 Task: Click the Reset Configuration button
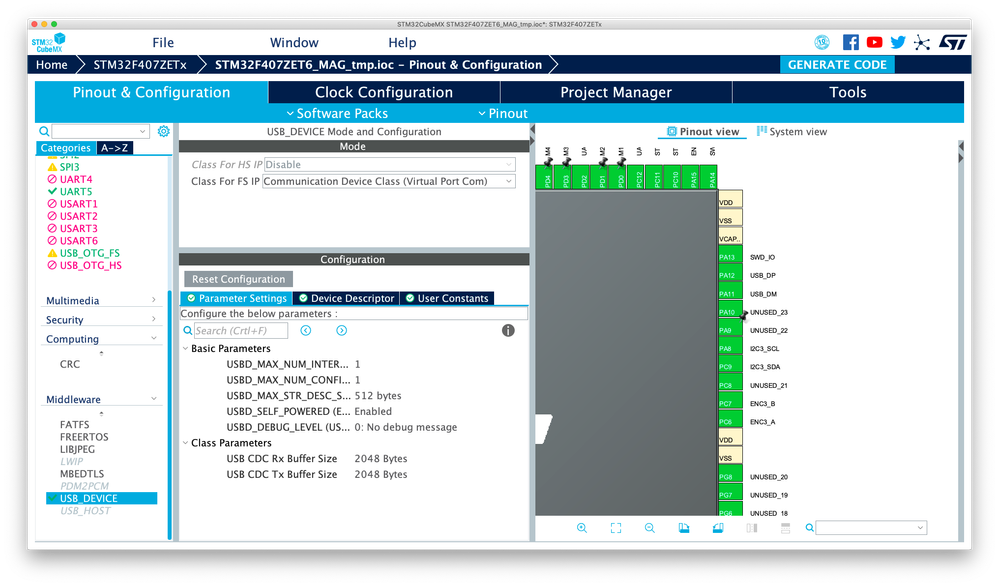(239, 279)
